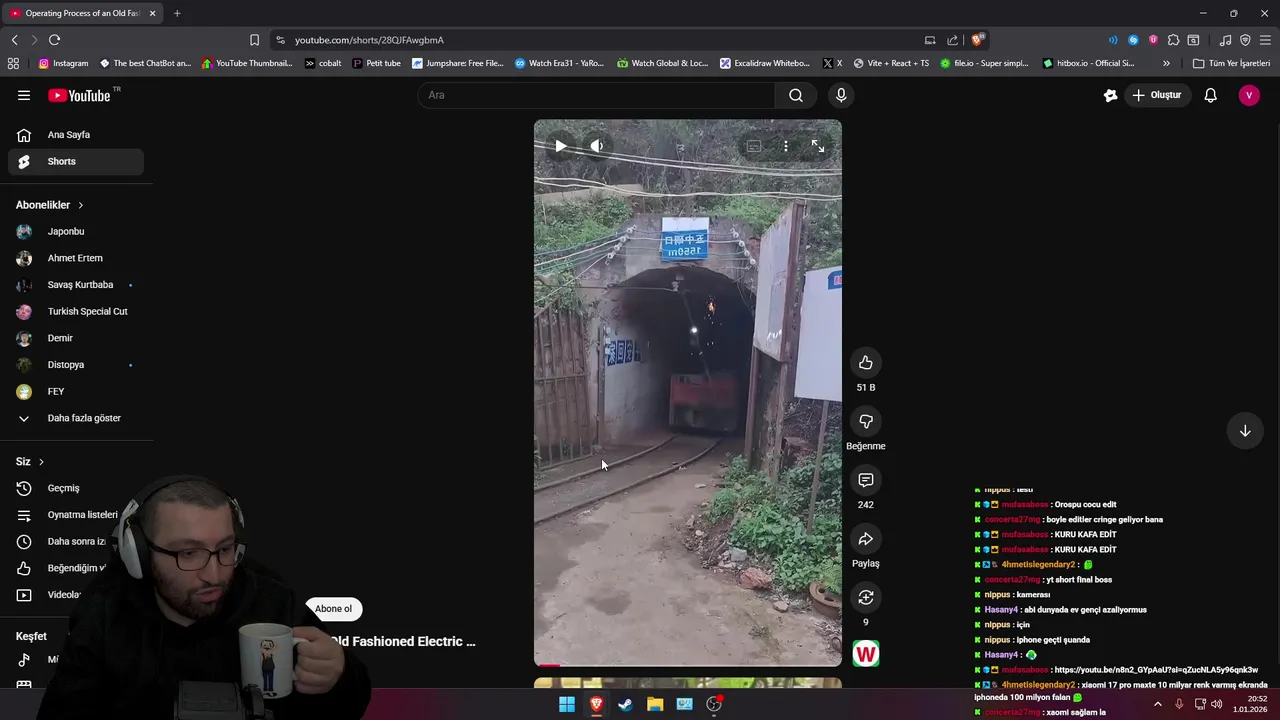Open the account avatar menu
The height and width of the screenshot is (720, 1280).
click(1249, 95)
